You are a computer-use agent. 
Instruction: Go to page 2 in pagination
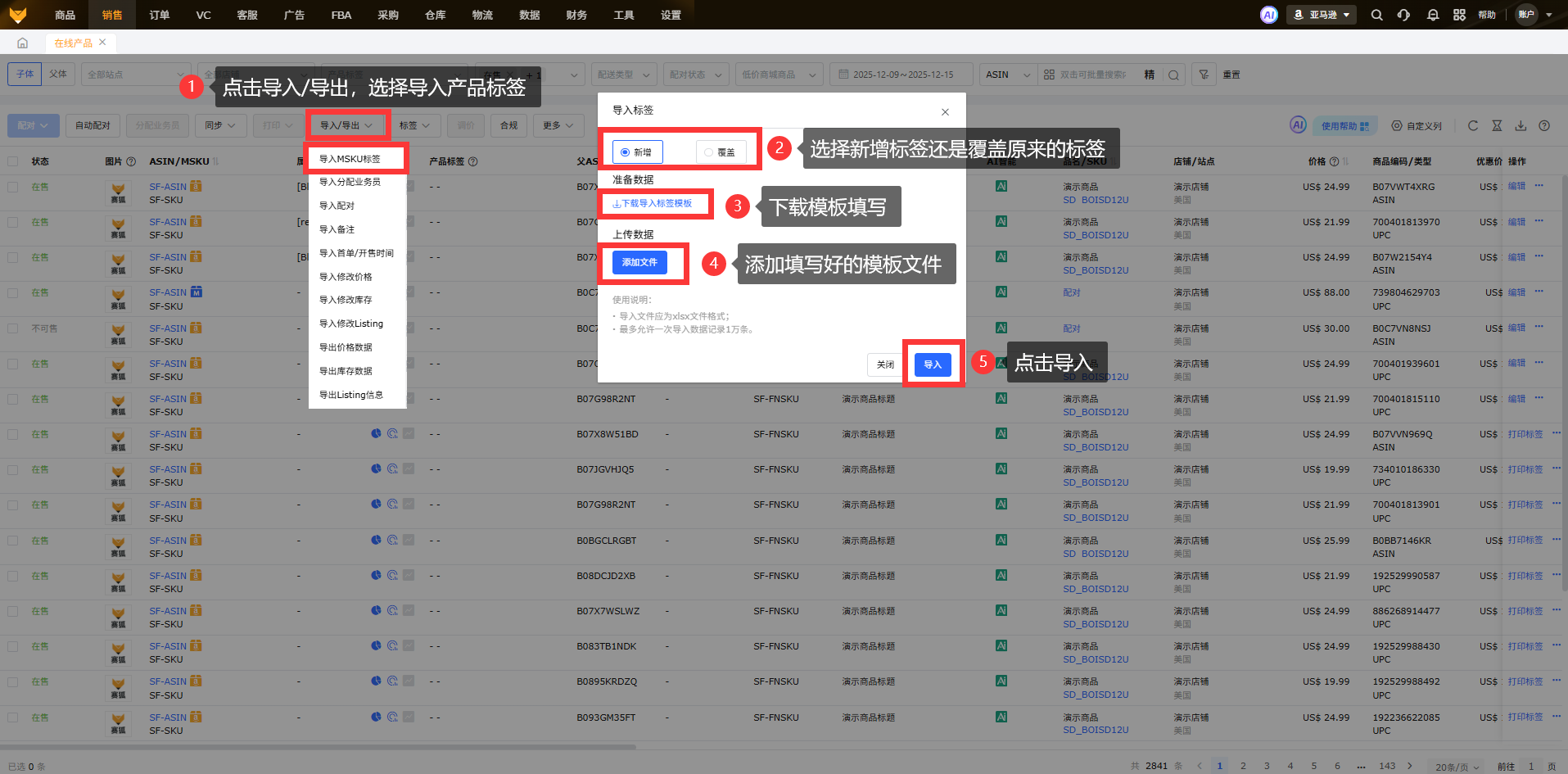click(x=1243, y=766)
